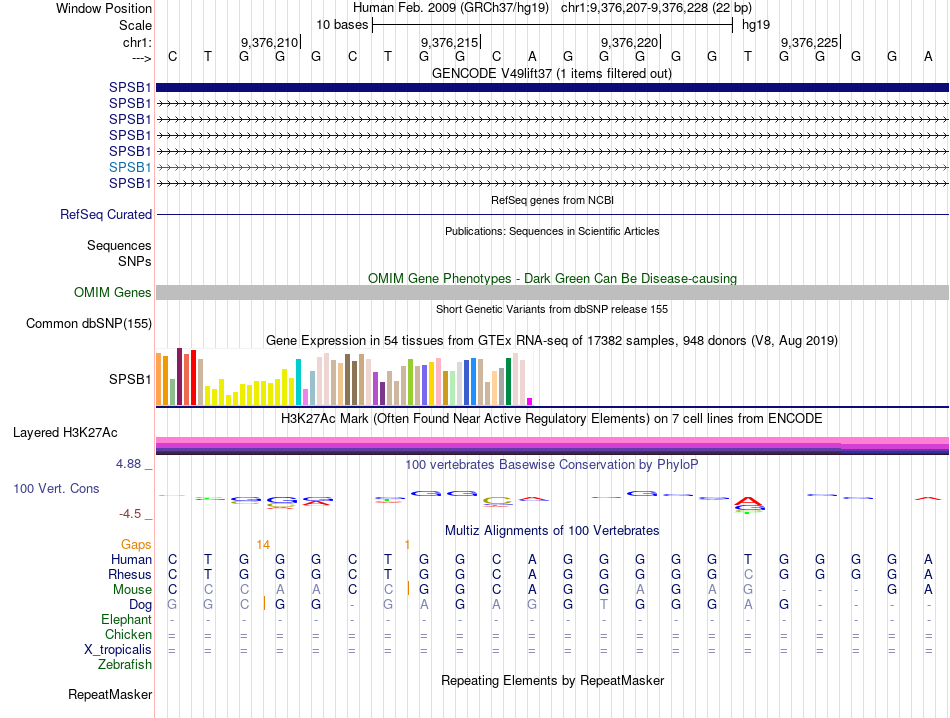Click the Multiz Alignments of 100 Vertebrates title
950x718 pixels.
click(x=552, y=530)
